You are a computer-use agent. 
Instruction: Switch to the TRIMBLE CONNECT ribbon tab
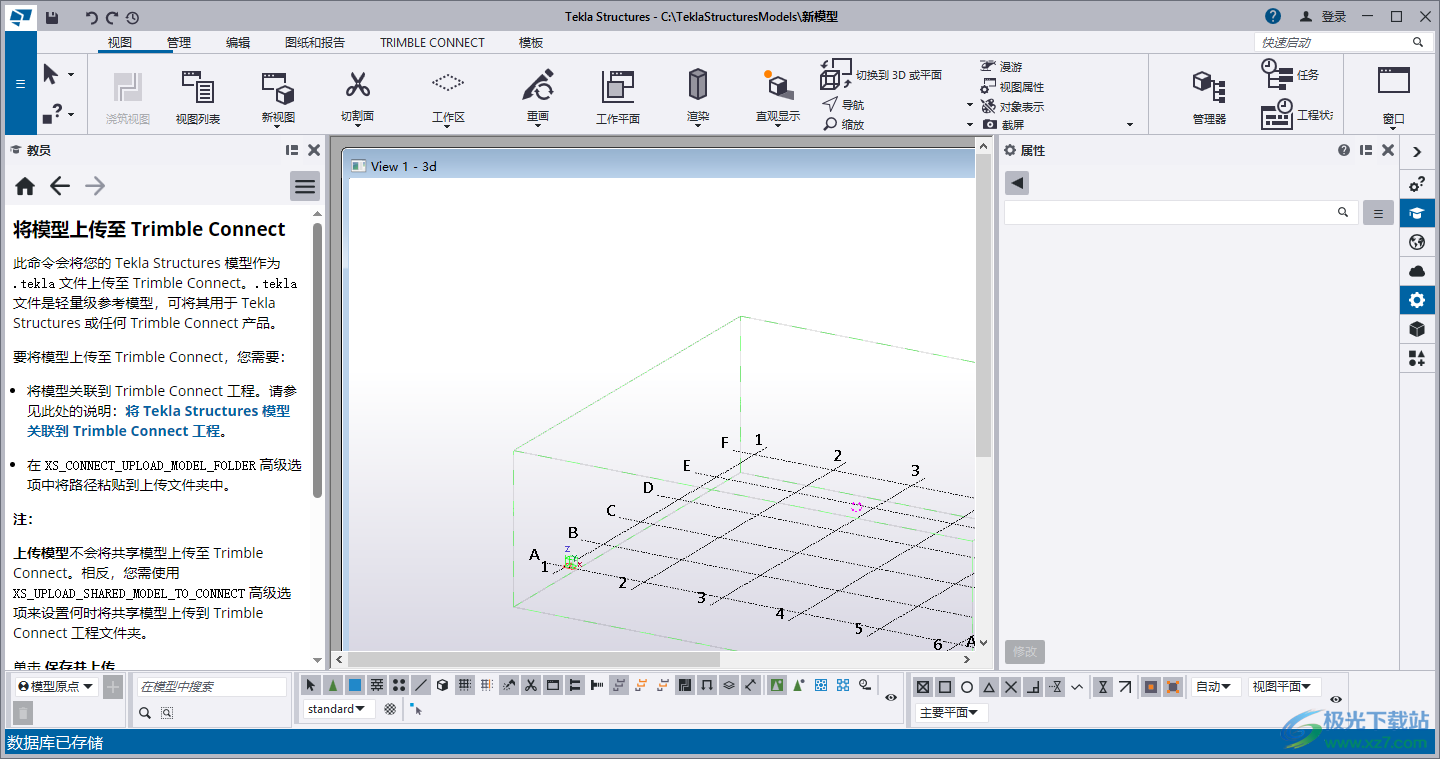pyautogui.click(x=431, y=42)
